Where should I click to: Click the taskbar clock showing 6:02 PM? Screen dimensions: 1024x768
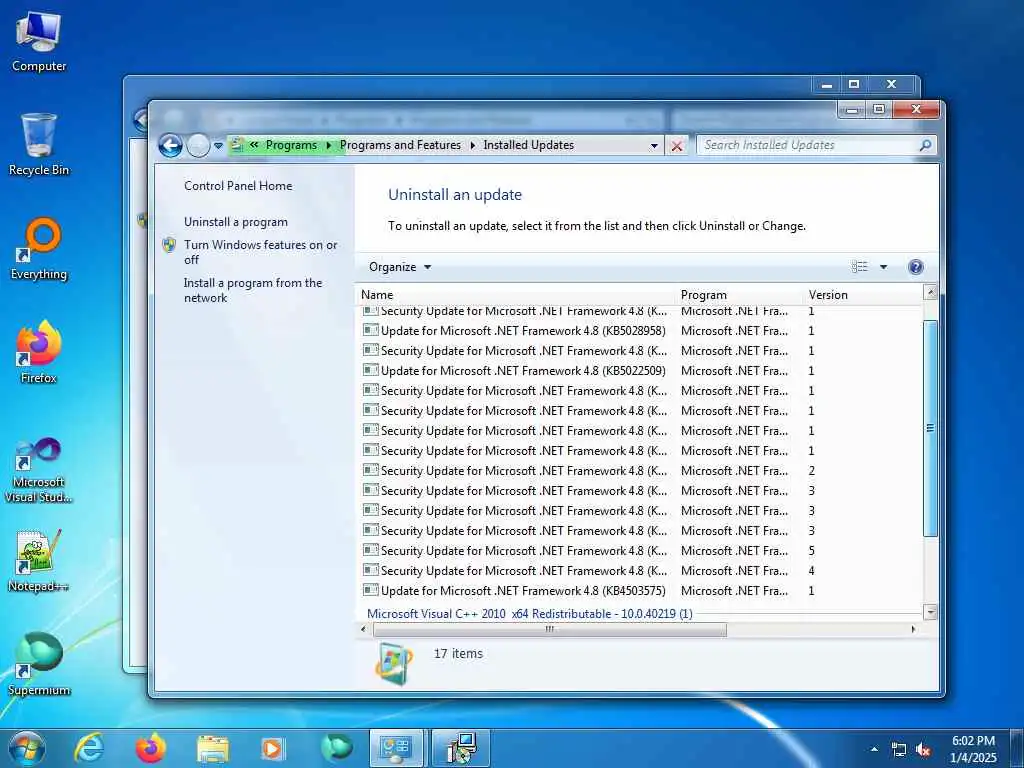[x=973, y=749]
